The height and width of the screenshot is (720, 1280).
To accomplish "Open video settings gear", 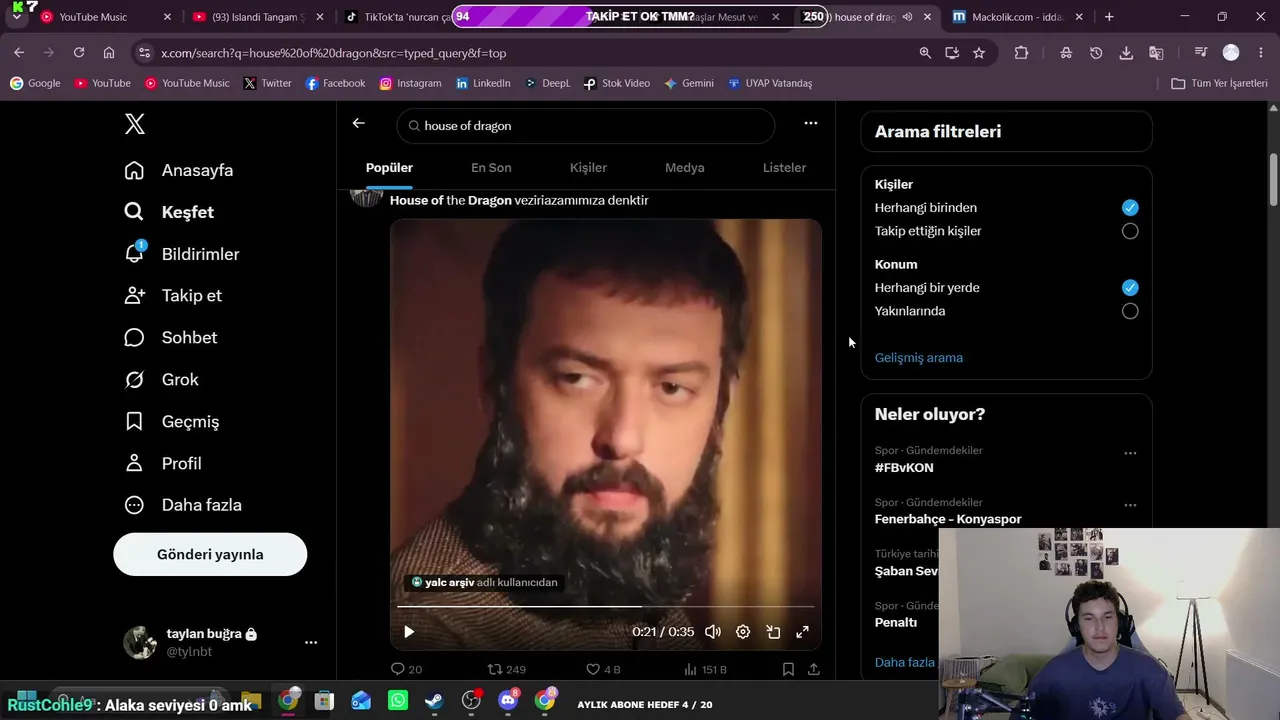I will (743, 632).
